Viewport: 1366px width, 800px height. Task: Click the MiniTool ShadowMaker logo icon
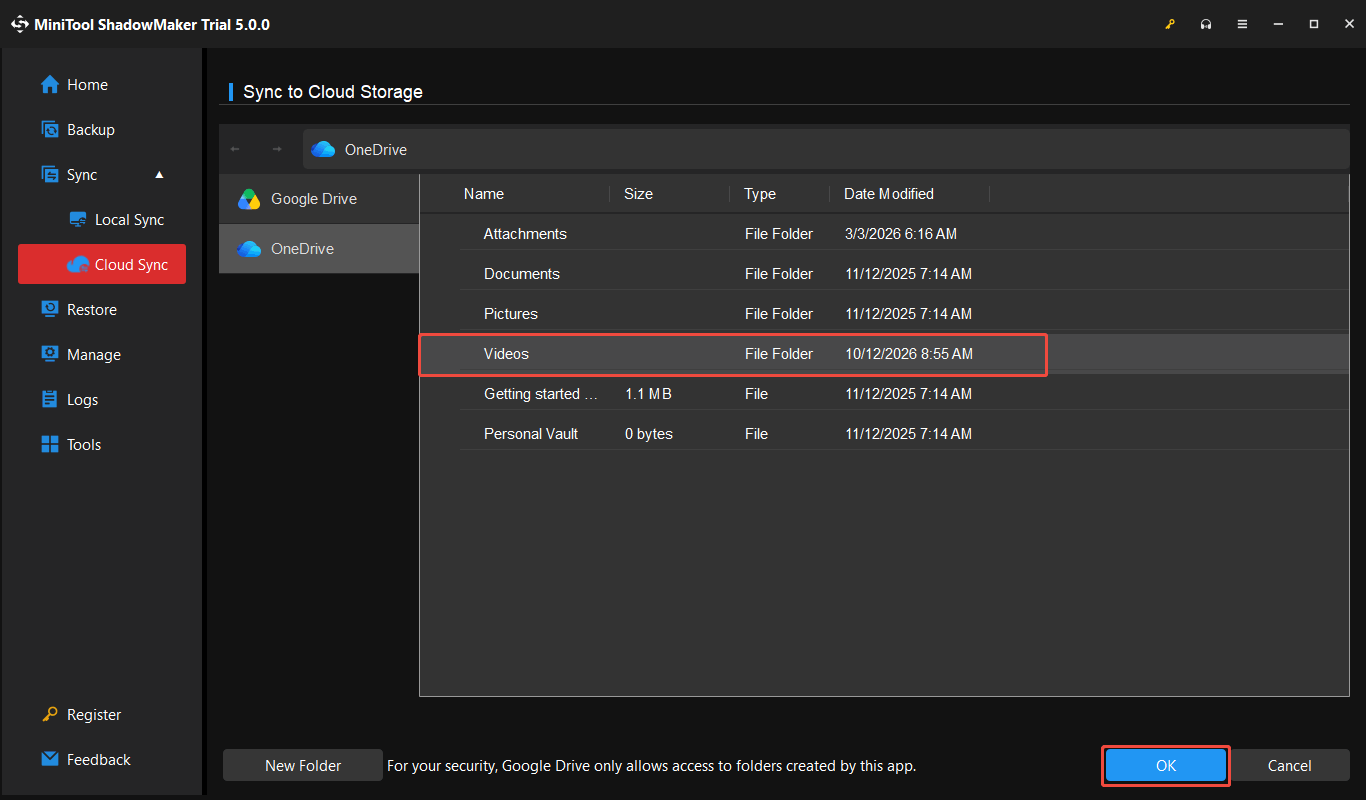[20, 24]
